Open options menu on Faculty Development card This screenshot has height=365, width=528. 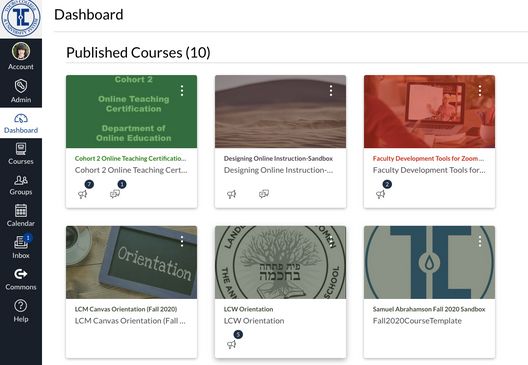(x=480, y=90)
